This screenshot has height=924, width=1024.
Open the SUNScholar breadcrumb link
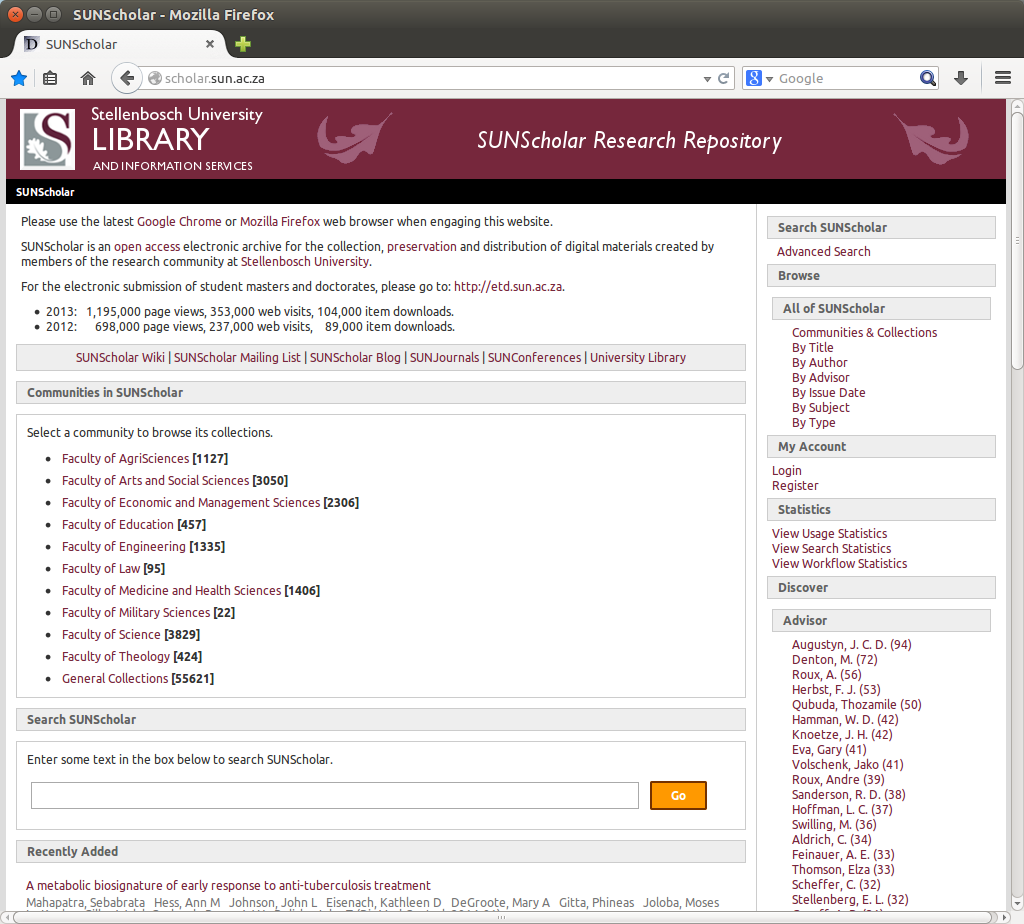tap(45, 192)
